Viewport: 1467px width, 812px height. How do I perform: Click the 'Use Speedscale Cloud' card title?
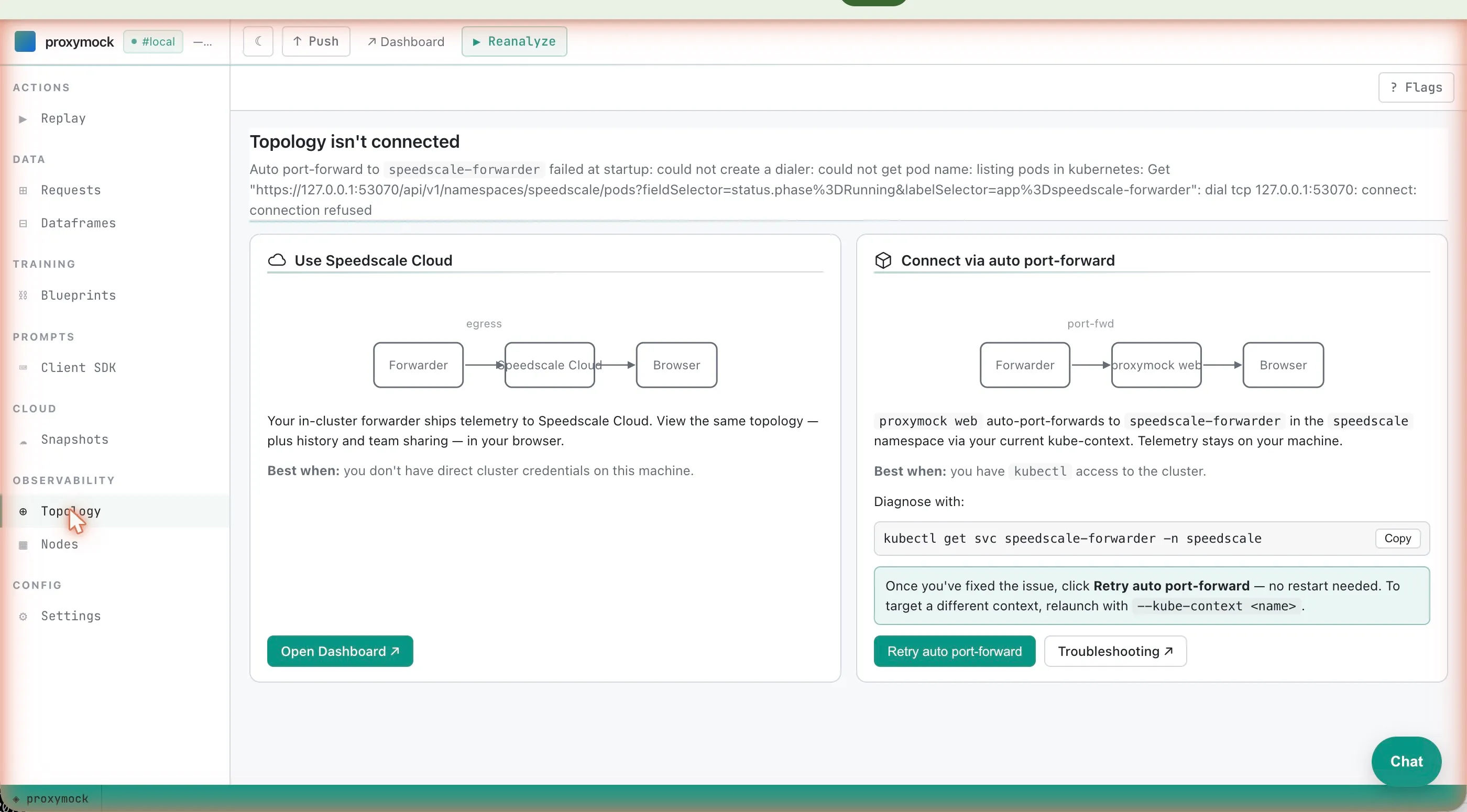coord(373,260)
